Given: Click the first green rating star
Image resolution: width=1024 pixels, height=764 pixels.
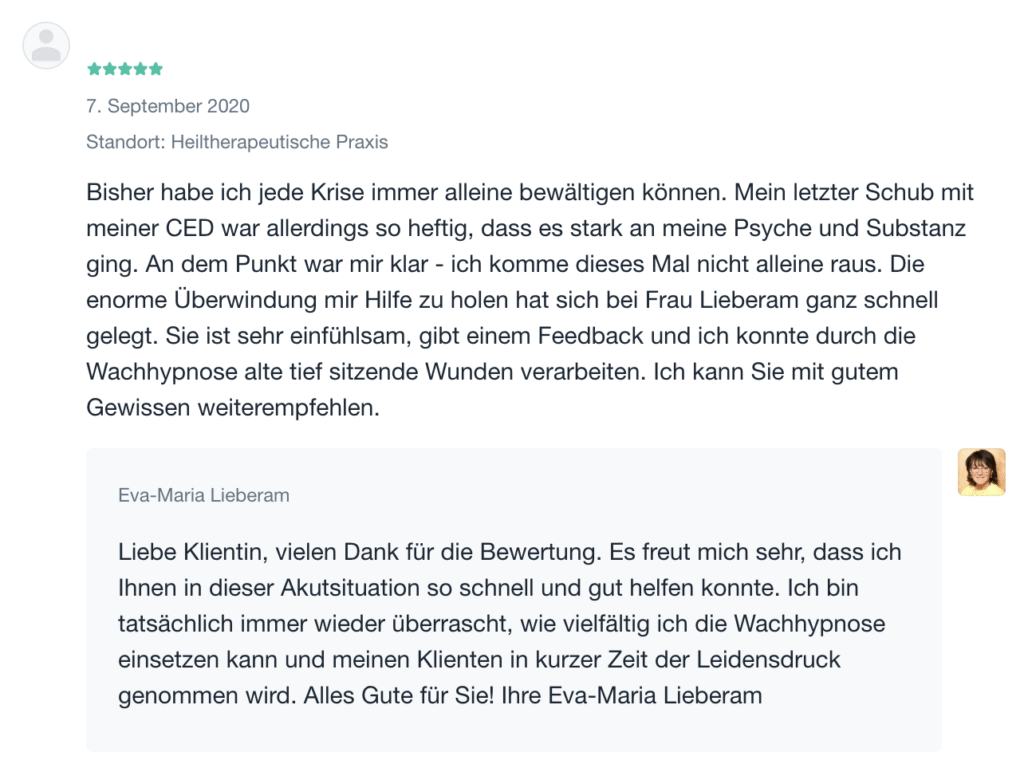Looking at the screenshot, I should pos(94,69).
